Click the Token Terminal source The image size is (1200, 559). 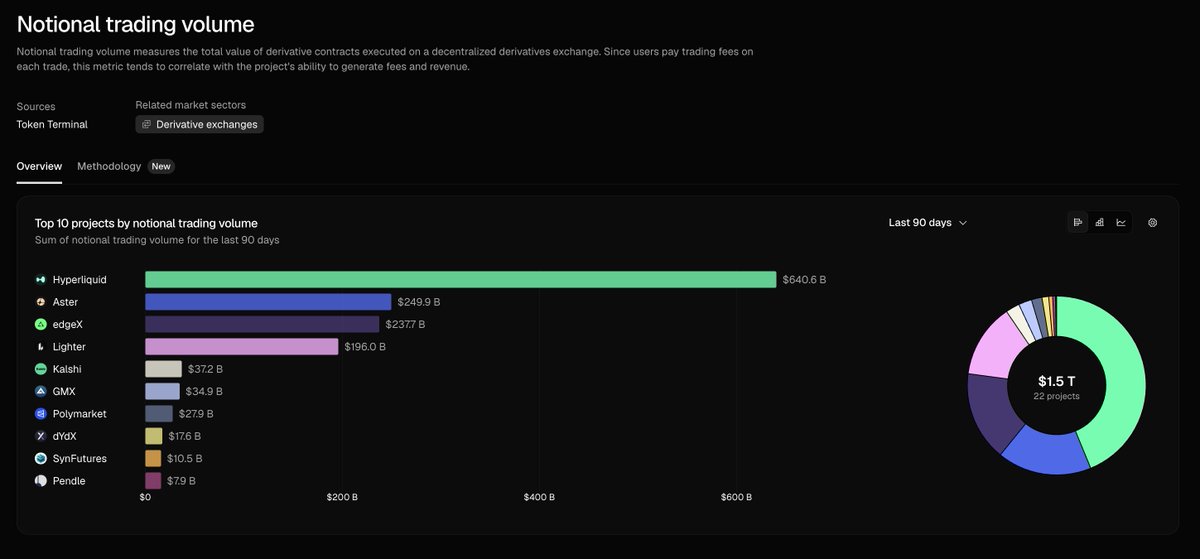(x=52, y=125)
